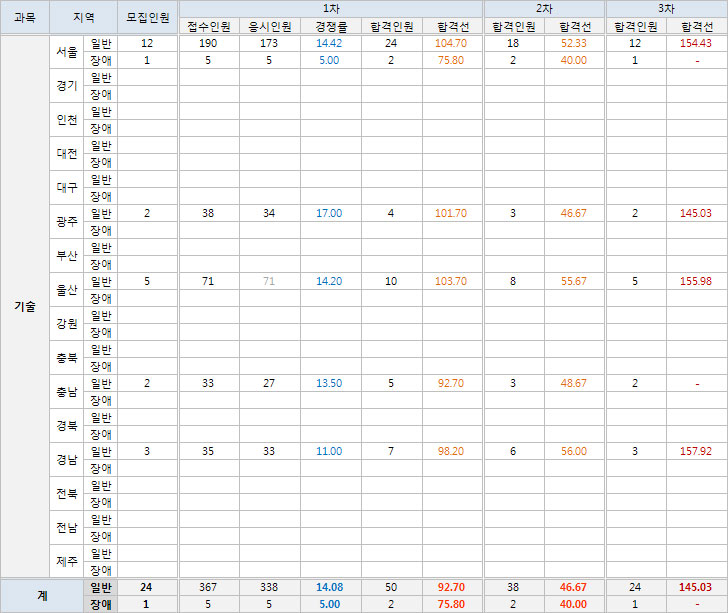Image resolution: width=728 pixels, height=613 pixels.
Task: Select the 인천 region cell
Action: (66, 119)
